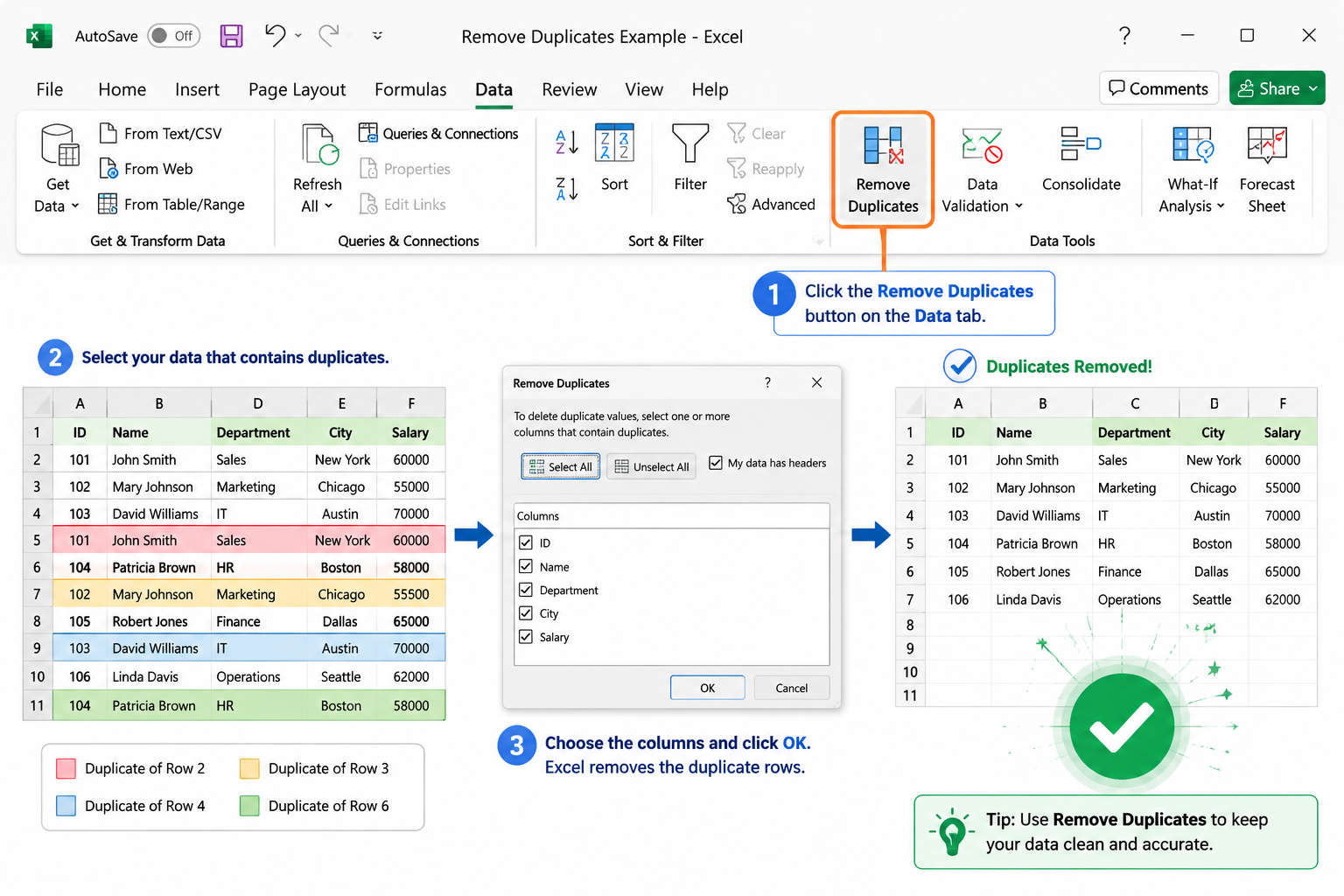
Task: Expand the Refresh All dropdown arrow
Action: [x=328, y=206]
